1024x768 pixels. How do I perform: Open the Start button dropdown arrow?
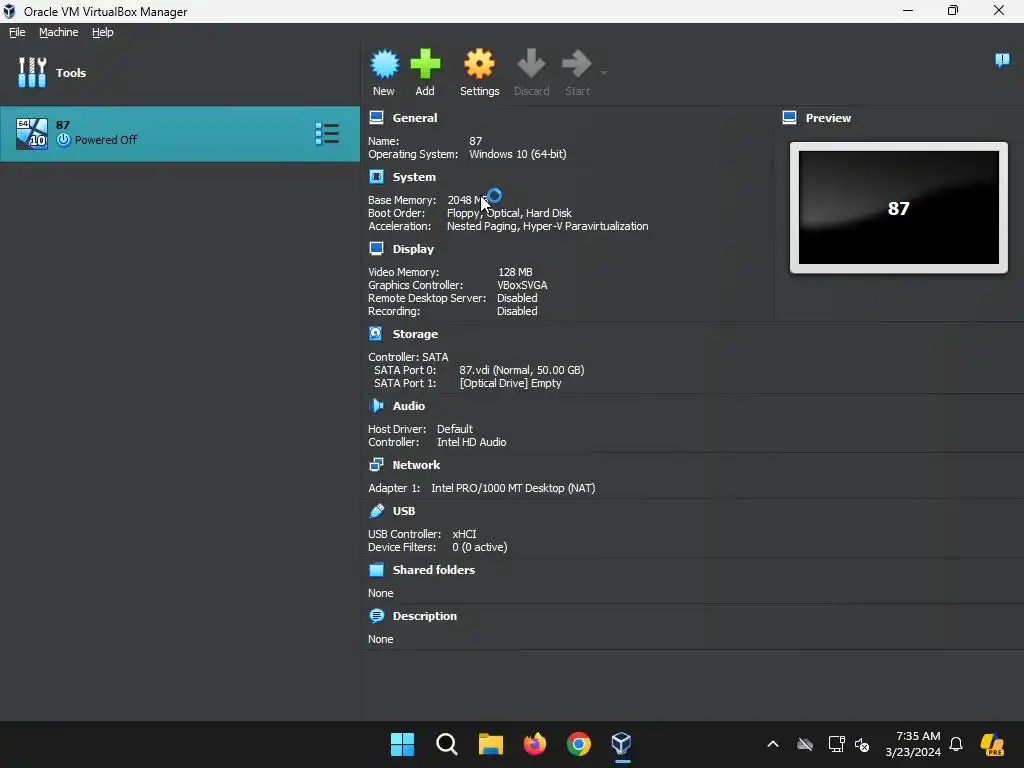[x=604, y=72]
